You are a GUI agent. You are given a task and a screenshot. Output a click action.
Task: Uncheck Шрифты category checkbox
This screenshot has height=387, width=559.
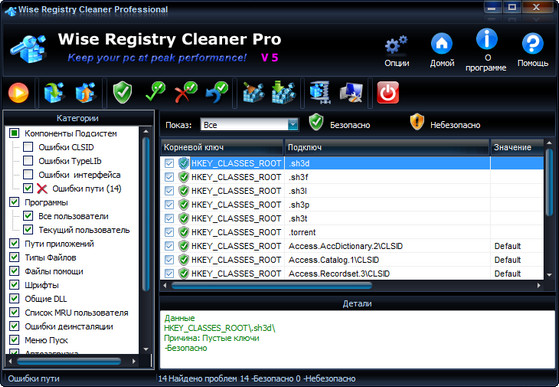[14, 285]
